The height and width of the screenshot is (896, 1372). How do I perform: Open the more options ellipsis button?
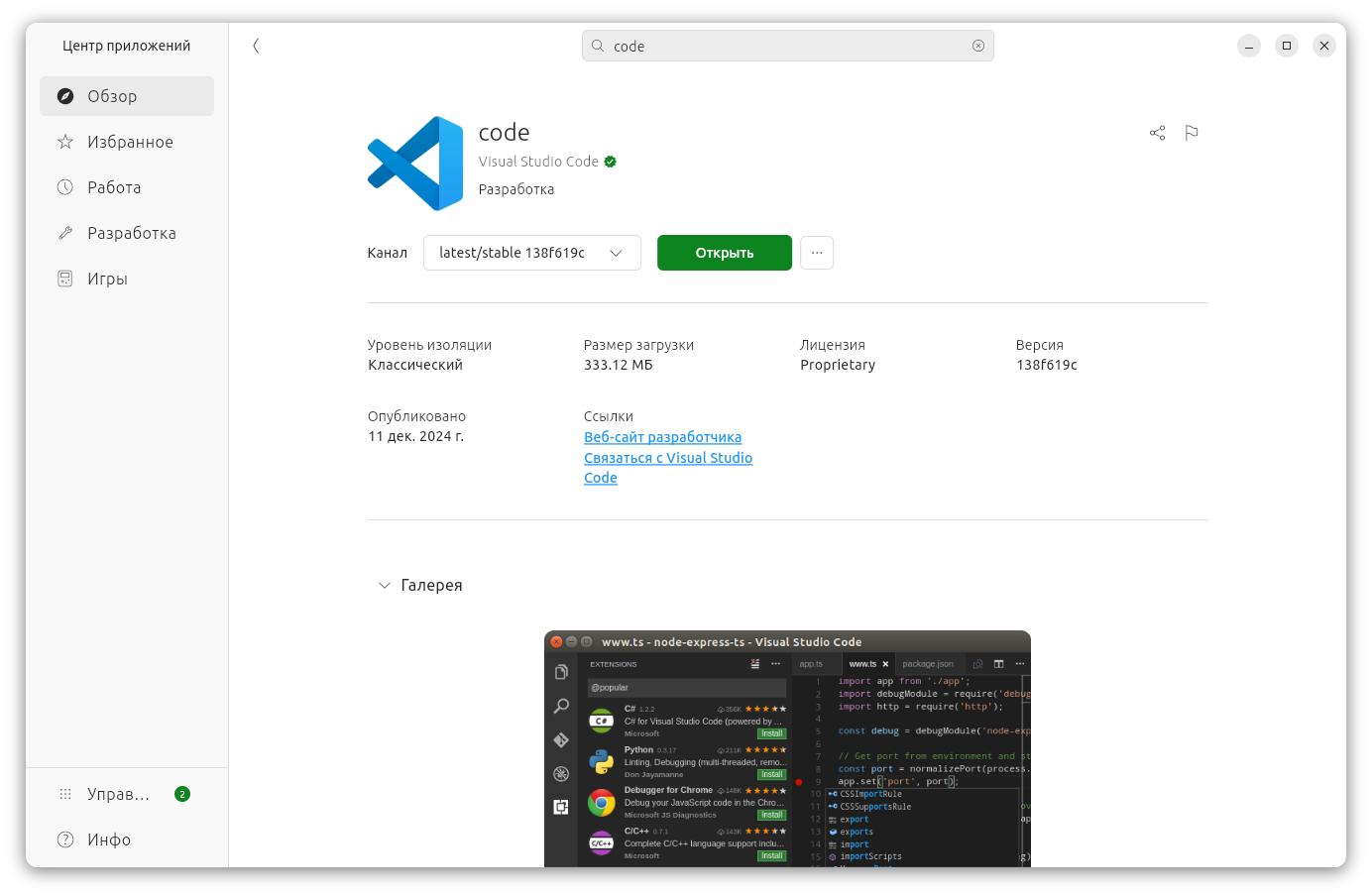[x=817, y=253]
